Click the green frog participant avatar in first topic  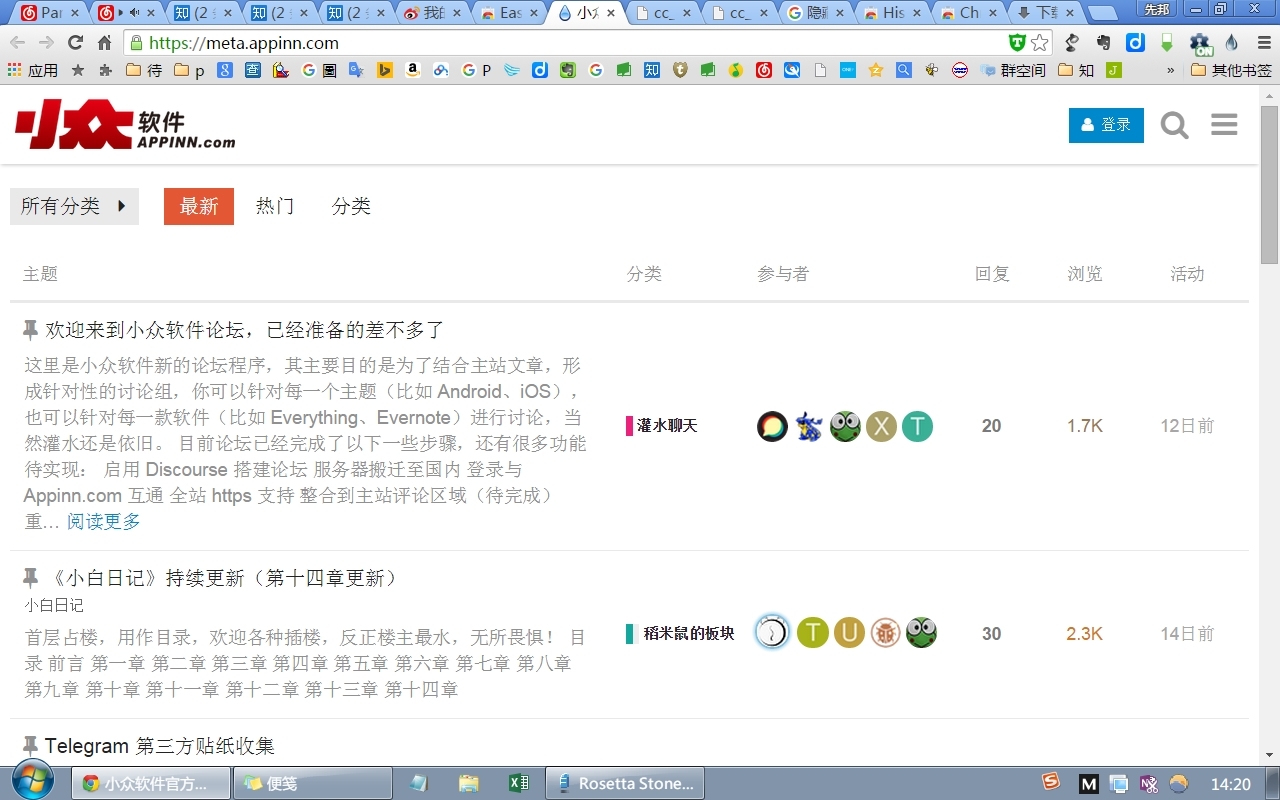845,426
